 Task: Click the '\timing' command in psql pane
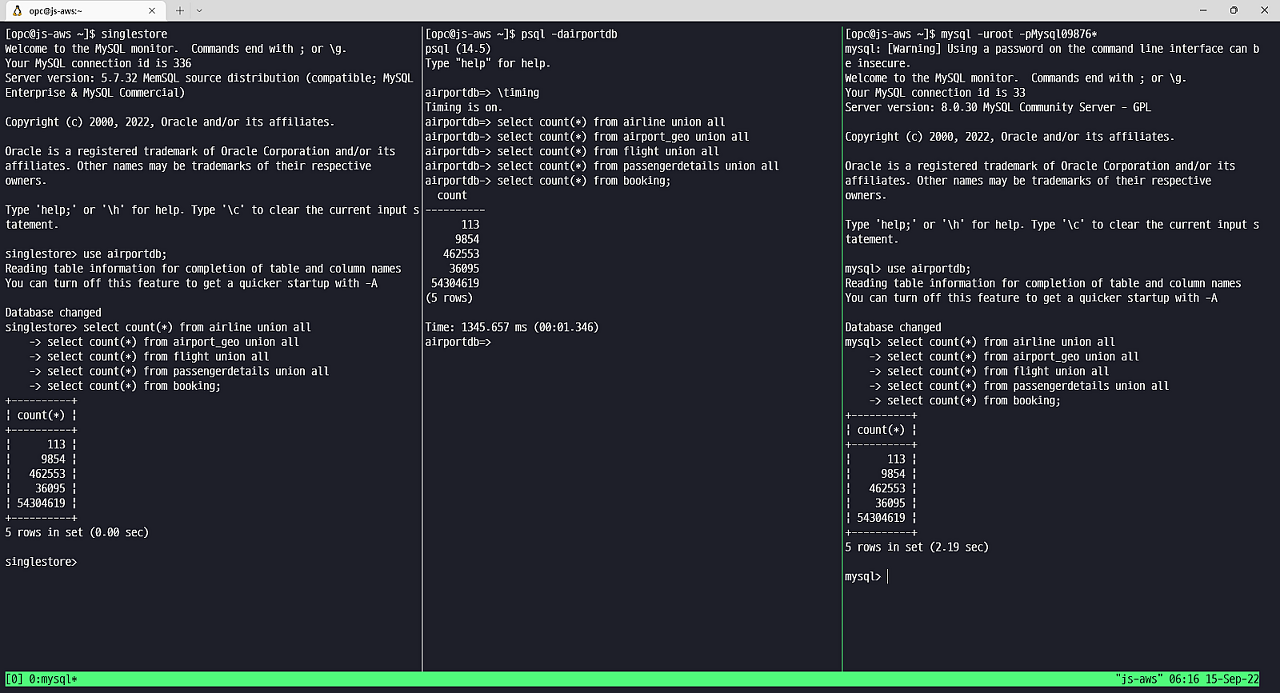coord(518,93)
